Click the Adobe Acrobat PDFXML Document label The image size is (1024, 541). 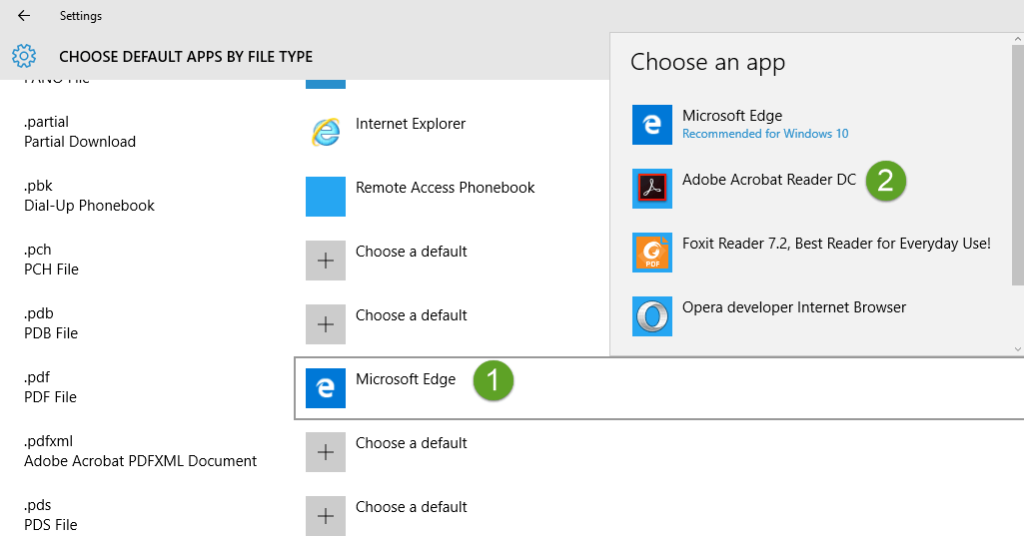pos(140,461)
